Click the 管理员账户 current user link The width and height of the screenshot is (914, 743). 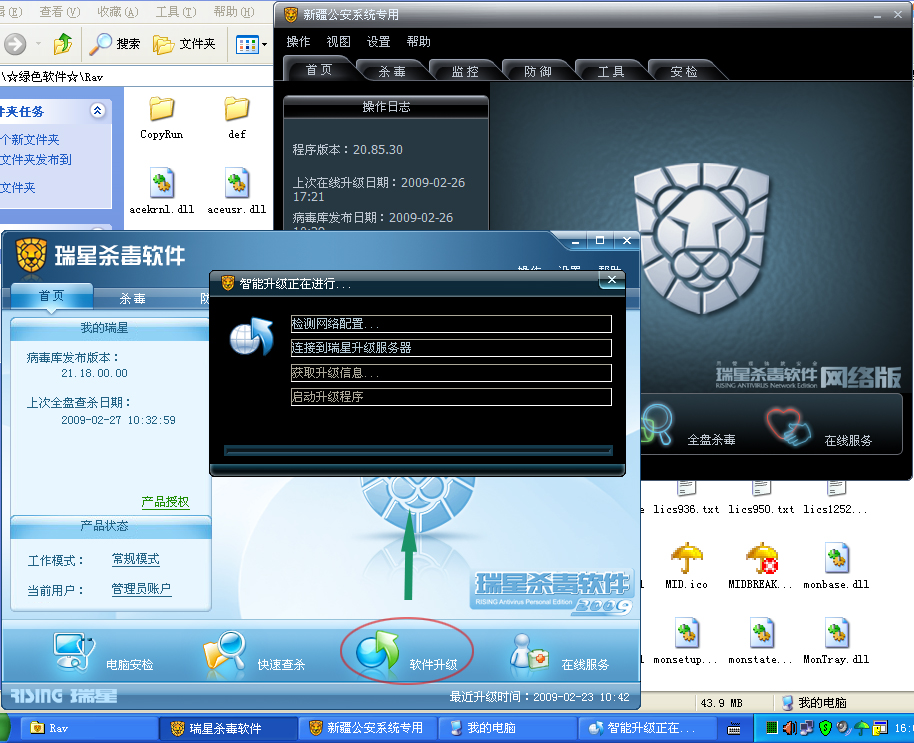click(x=142, y=589)
